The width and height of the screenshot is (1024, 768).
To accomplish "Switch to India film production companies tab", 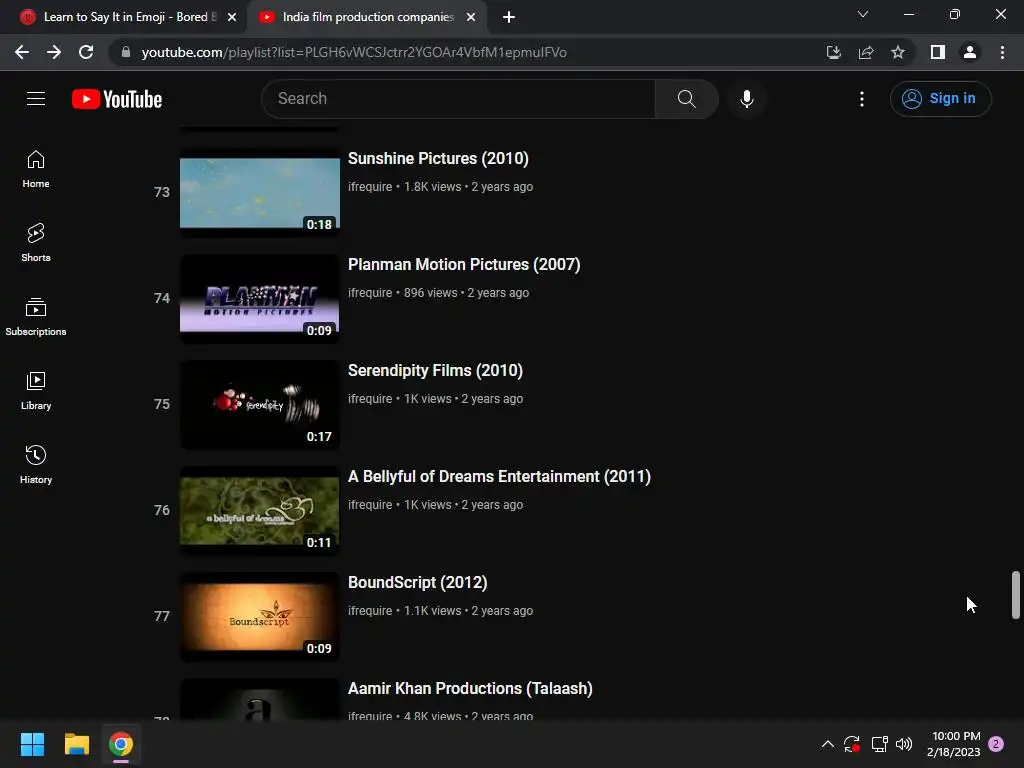I will (x=366, y=17).
